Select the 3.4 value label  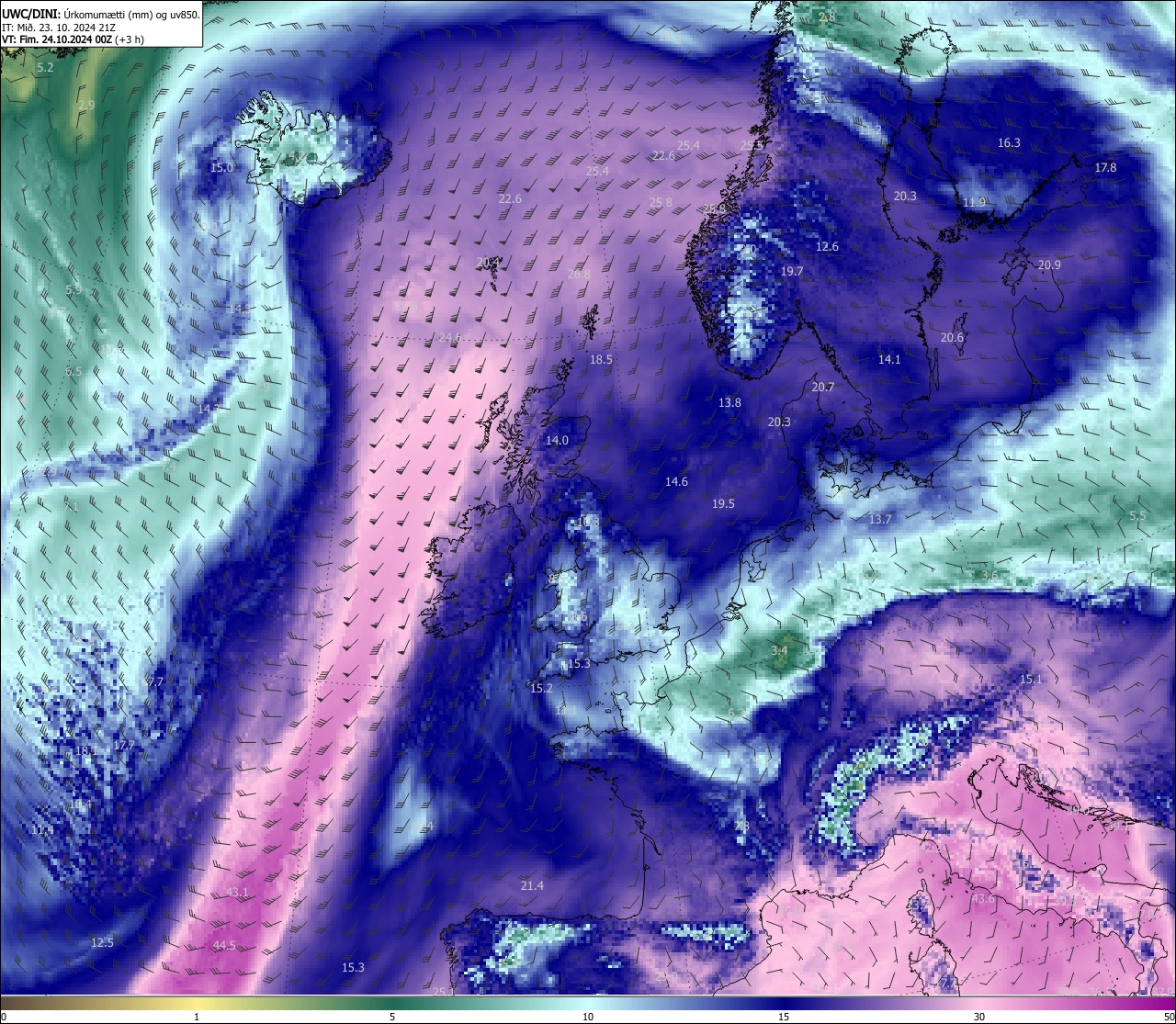[779, 652]
